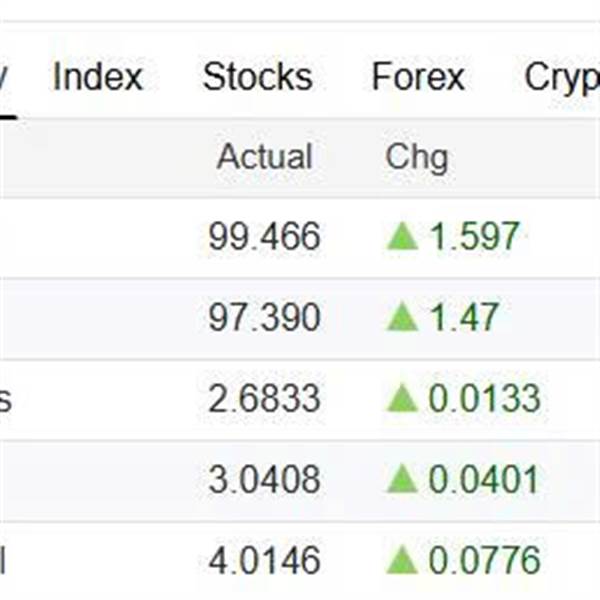Click the Actual column header
This screenshot has width=600, height=600.
click(265, 156)
